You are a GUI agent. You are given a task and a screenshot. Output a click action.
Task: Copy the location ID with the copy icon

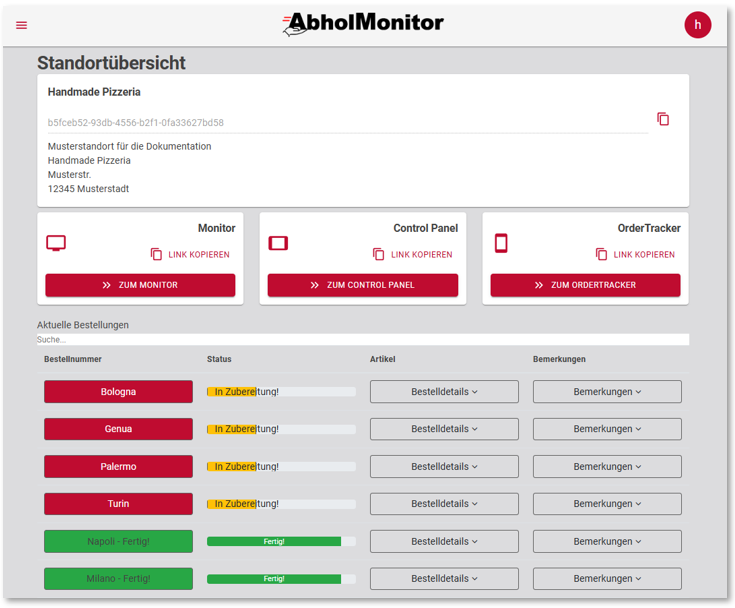663,119
